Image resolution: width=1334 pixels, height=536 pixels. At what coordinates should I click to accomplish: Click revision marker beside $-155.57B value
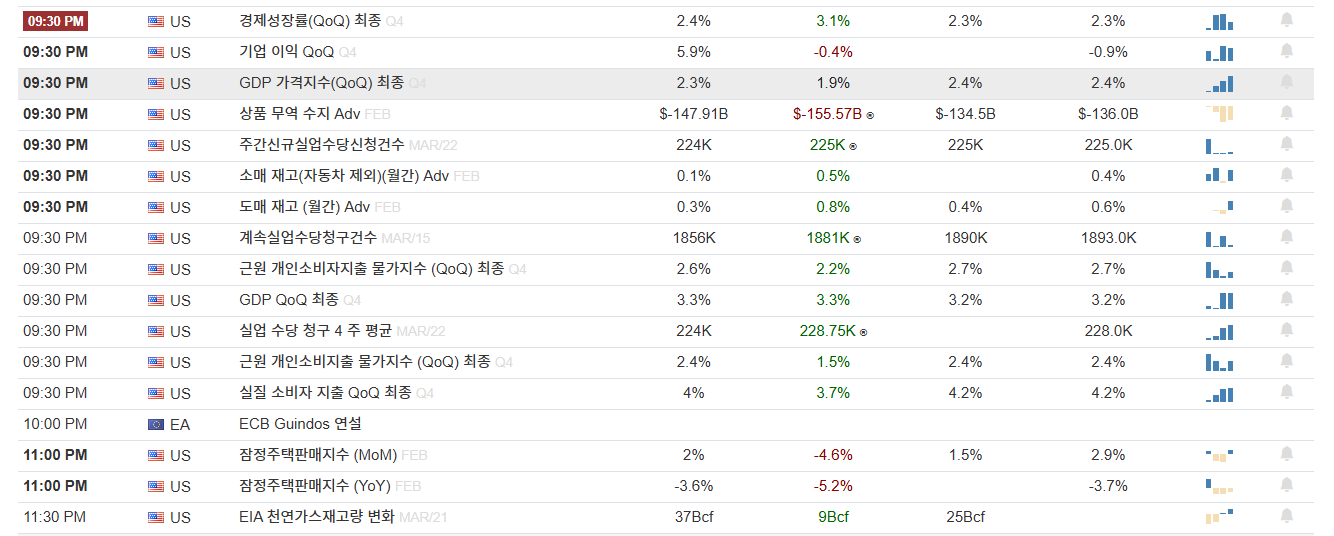(x=870, y=115)
